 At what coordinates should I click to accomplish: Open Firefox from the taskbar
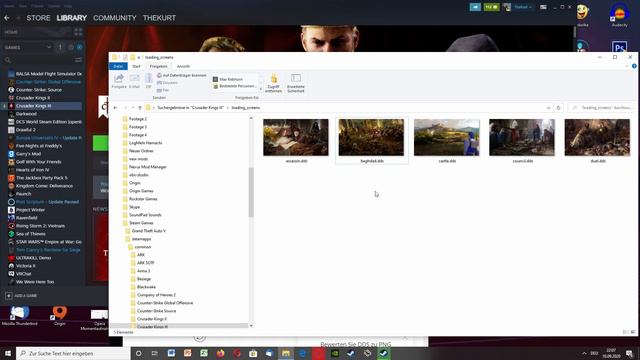(x=220, y=353)
